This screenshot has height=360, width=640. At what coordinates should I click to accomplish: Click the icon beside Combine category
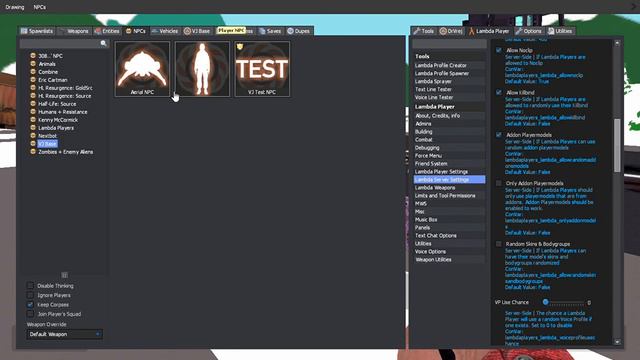coord(33,71)
